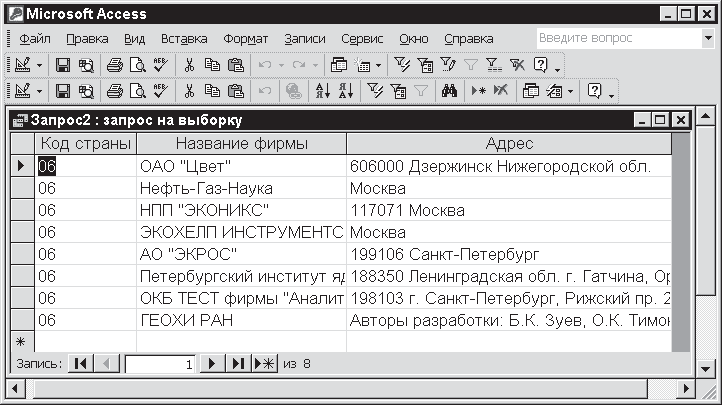Go to the last record using the navigation bar
This screenshot has height=405, width=722.
click(x=238, y=364)
